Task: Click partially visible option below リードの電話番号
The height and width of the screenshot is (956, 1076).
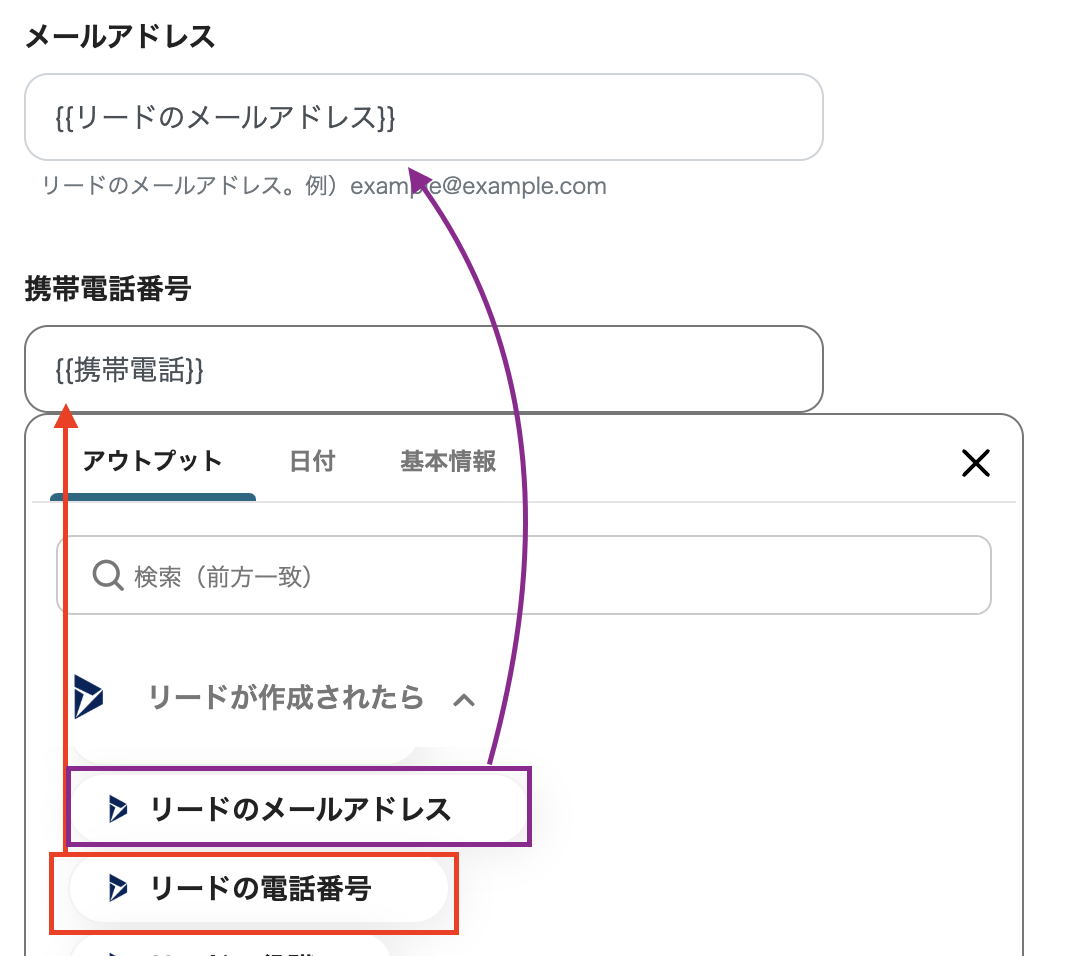Action: (x=230, y=948)
